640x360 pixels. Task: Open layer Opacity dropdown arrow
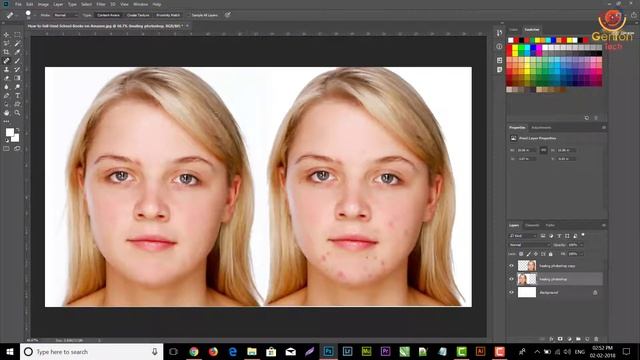click(x=581, y=245)
